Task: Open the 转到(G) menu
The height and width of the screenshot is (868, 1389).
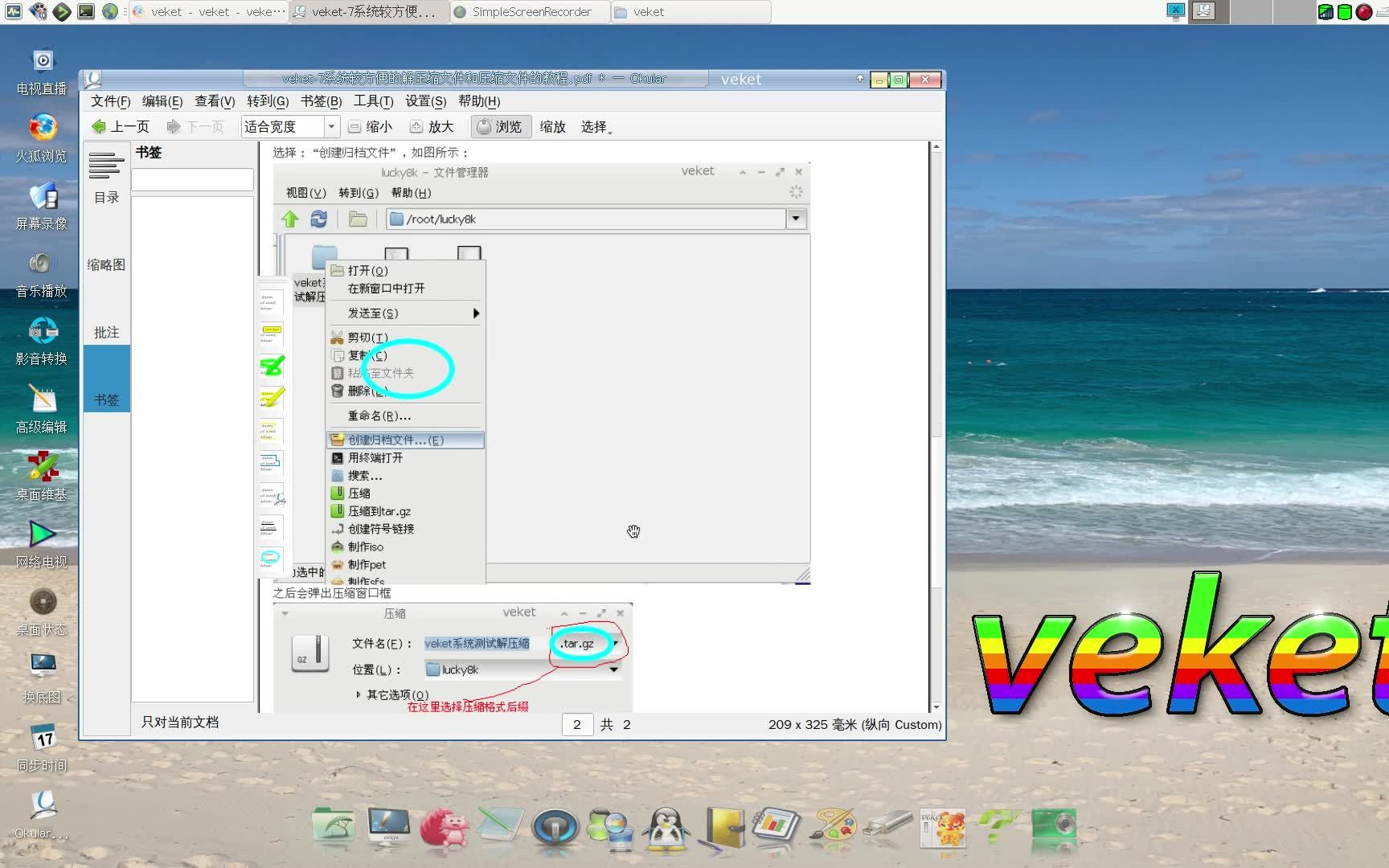Action: (x=268, y=101)
